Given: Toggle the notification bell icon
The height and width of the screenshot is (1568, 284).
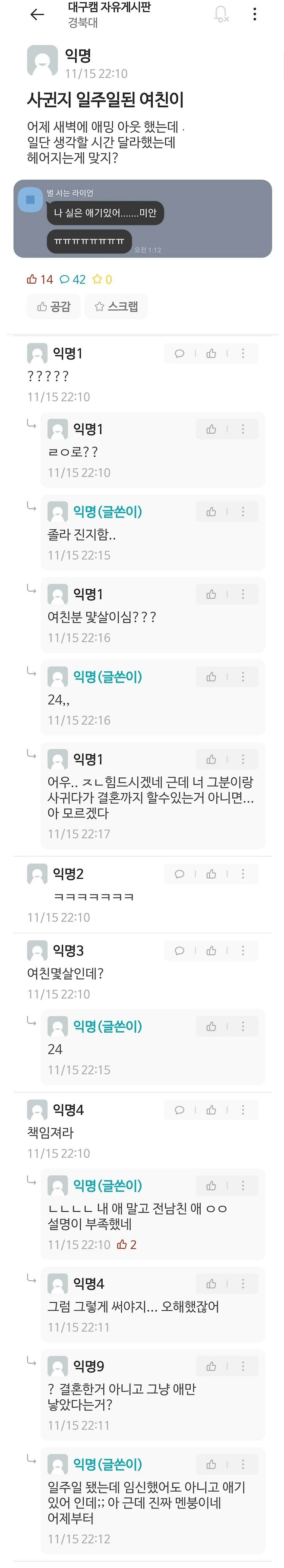Looking at the screenshot, I should coord(222,14).
